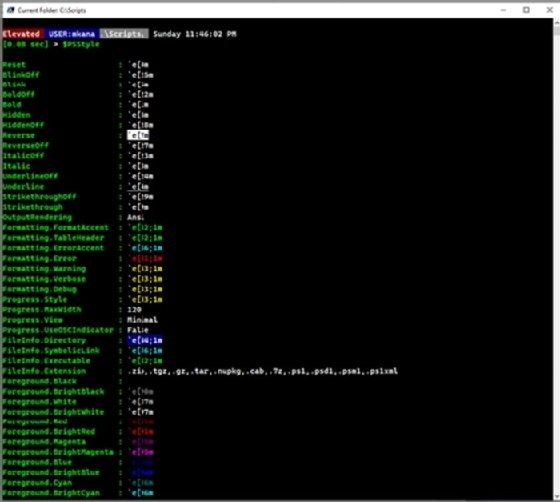The width and height of the screenshot is (560, 502).
Task: Click Foreground.BrightMagenta magenta value
Action: (x=141, y=452)
